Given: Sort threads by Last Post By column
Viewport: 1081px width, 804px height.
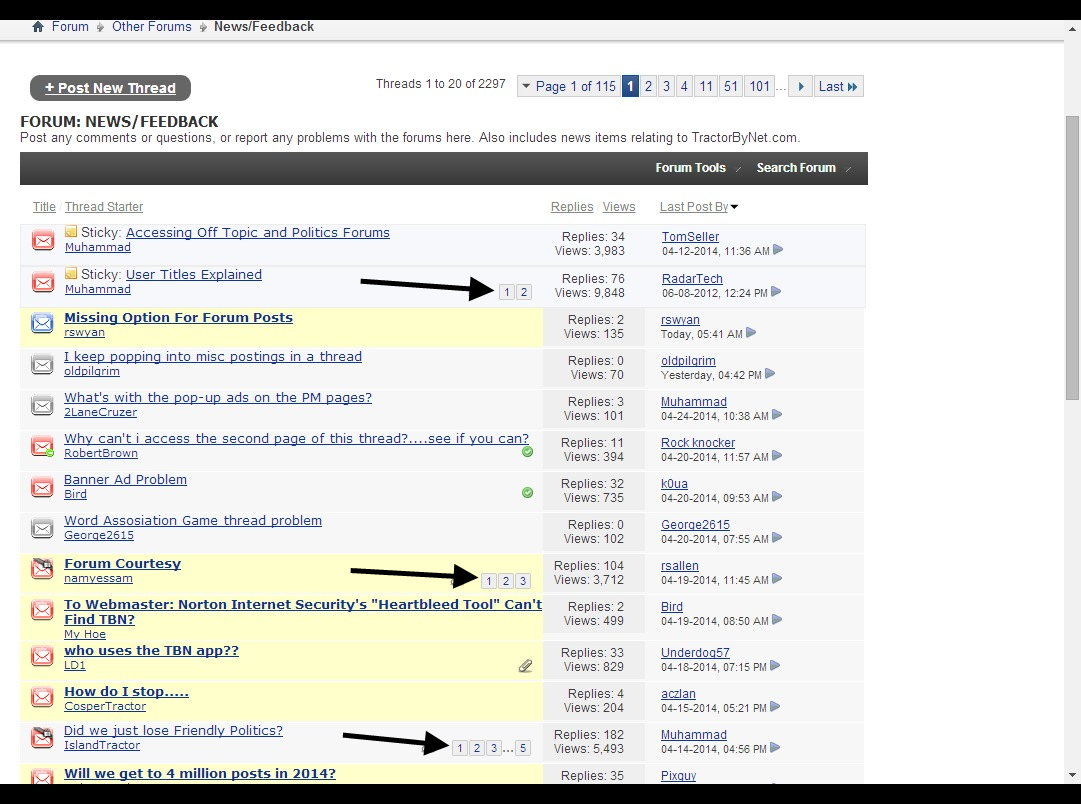Looking at the screenshot, I should (x=694, y=207).
